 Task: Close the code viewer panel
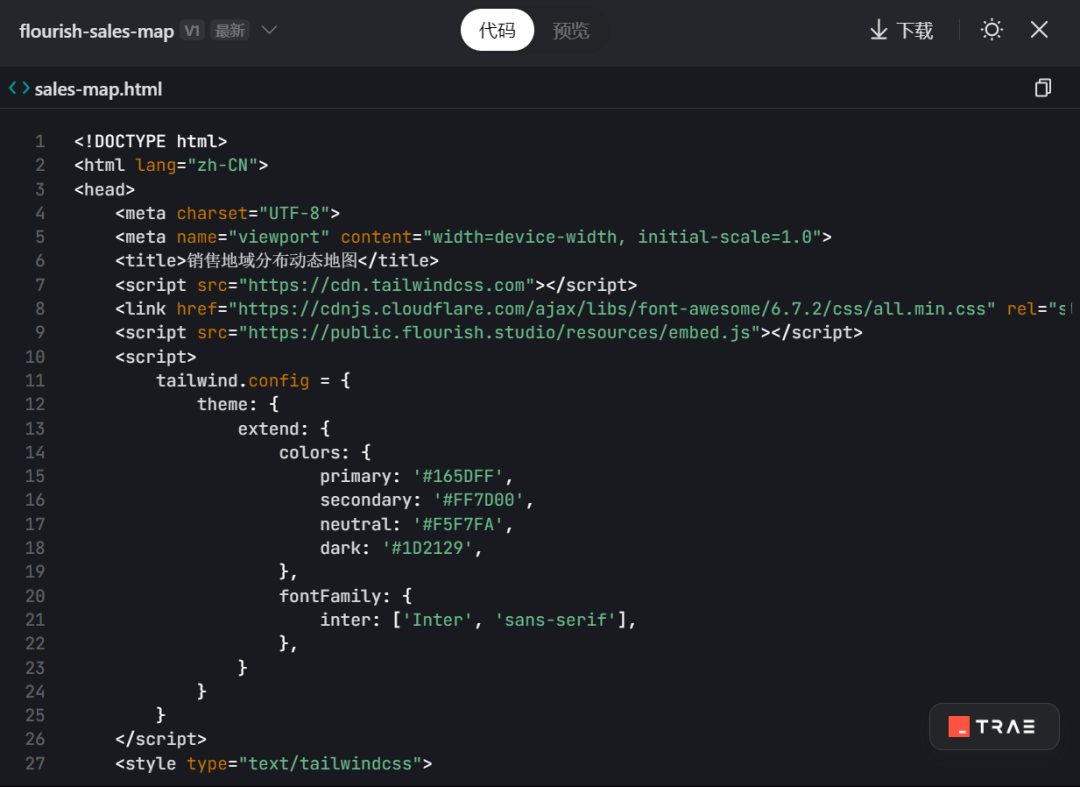pos(1039,30)
